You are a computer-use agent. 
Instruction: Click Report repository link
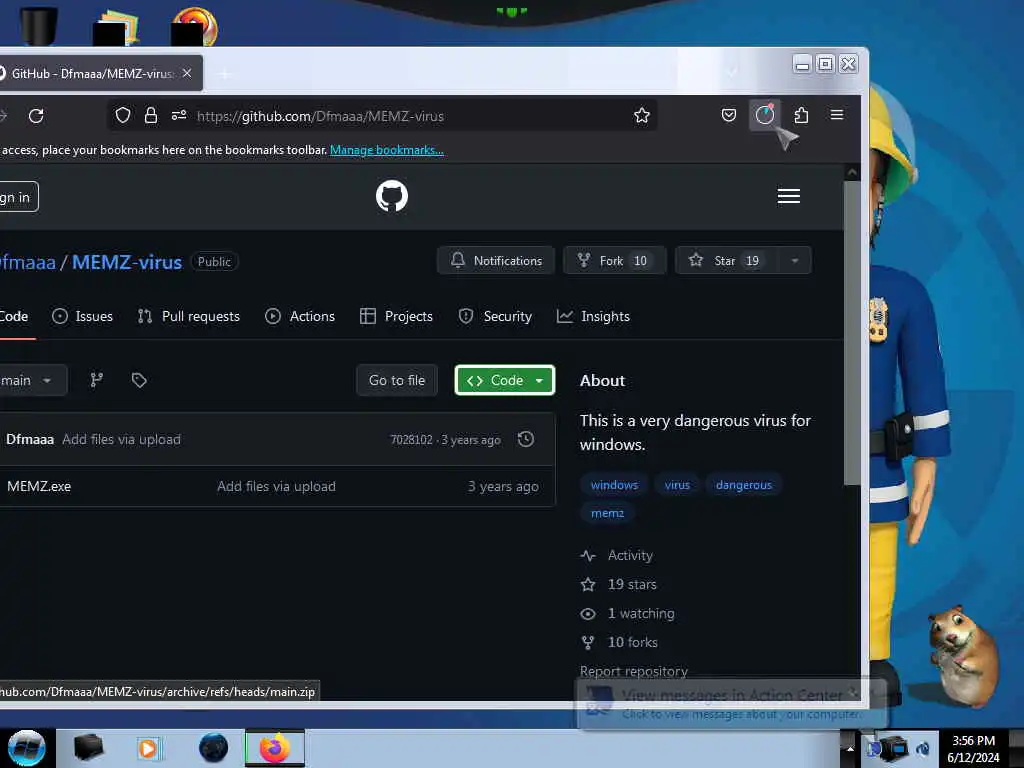[633, 671]
